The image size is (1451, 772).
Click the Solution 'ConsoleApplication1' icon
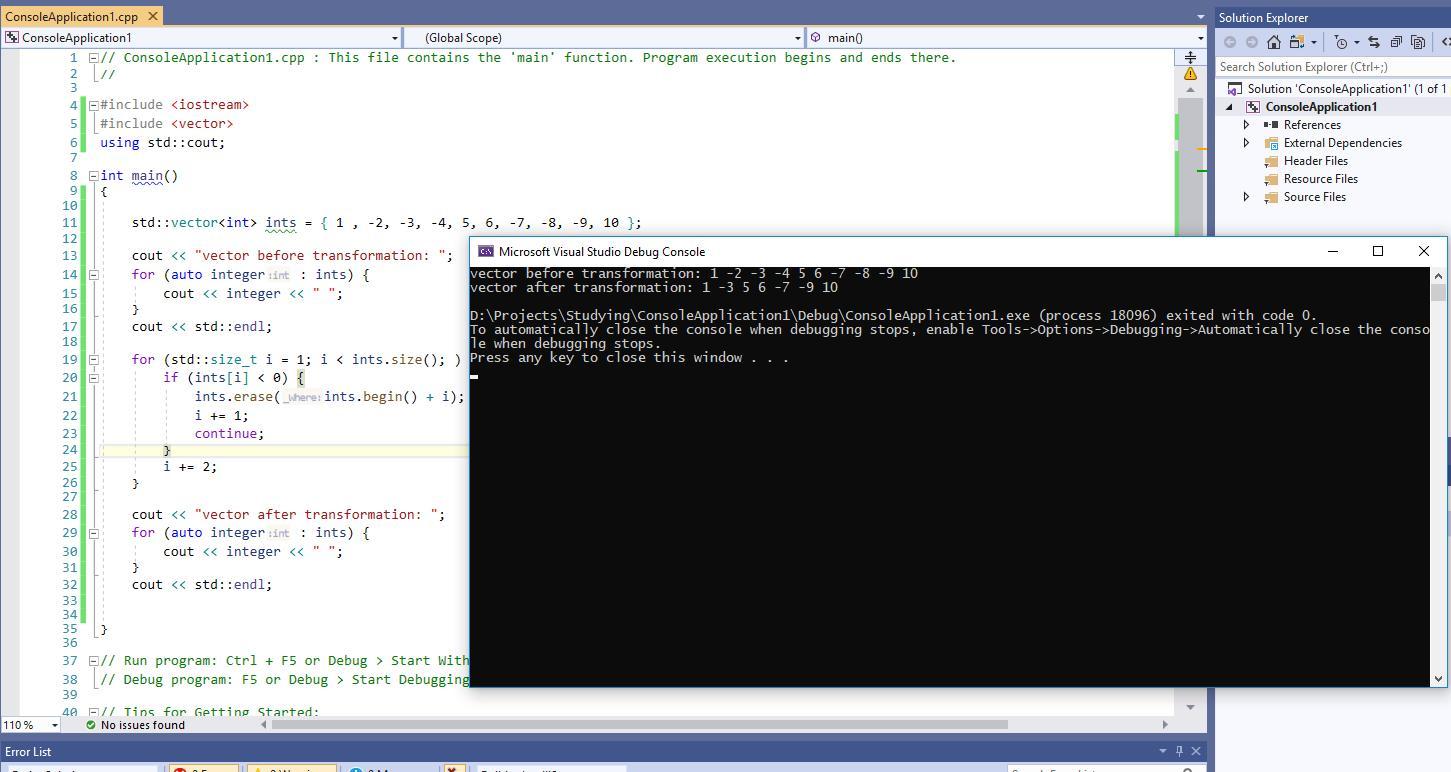[1235, 89]
